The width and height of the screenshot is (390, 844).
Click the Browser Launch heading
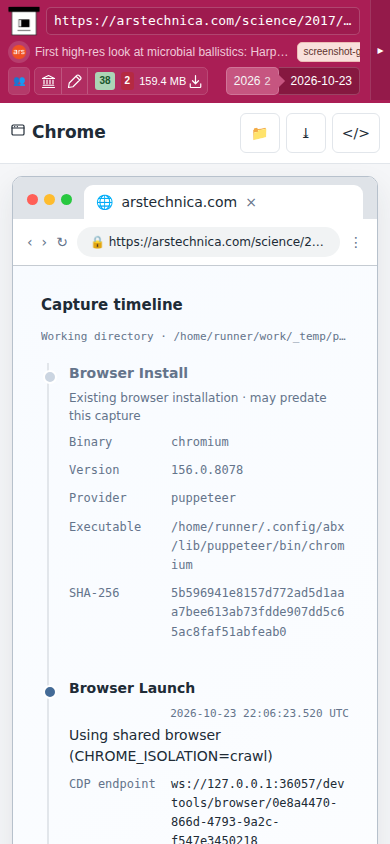point(132,688)
